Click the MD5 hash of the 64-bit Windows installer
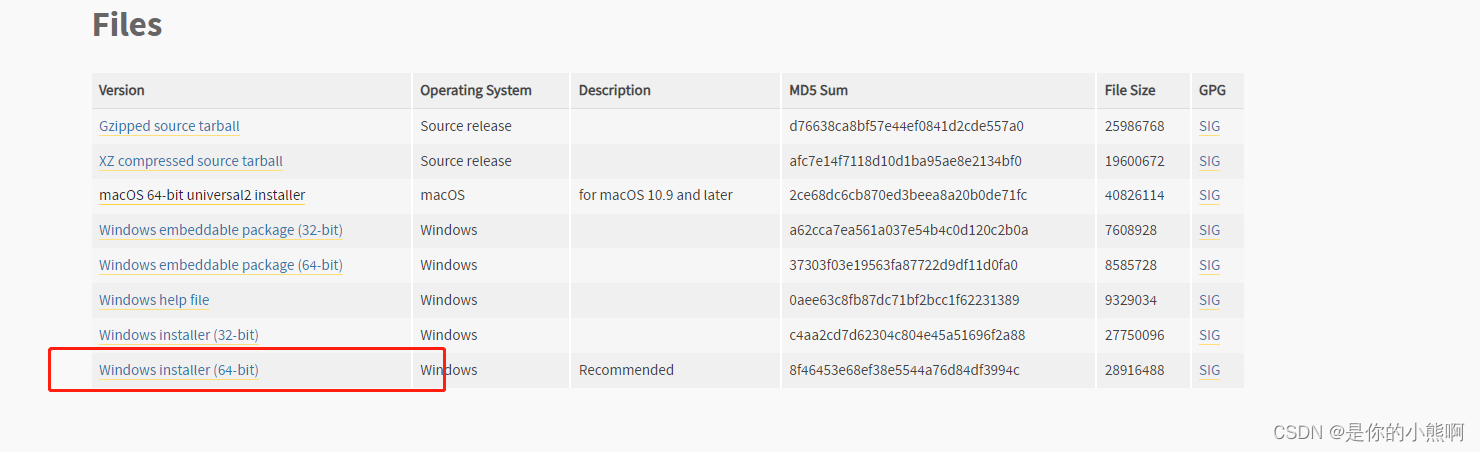 (904, 370)
